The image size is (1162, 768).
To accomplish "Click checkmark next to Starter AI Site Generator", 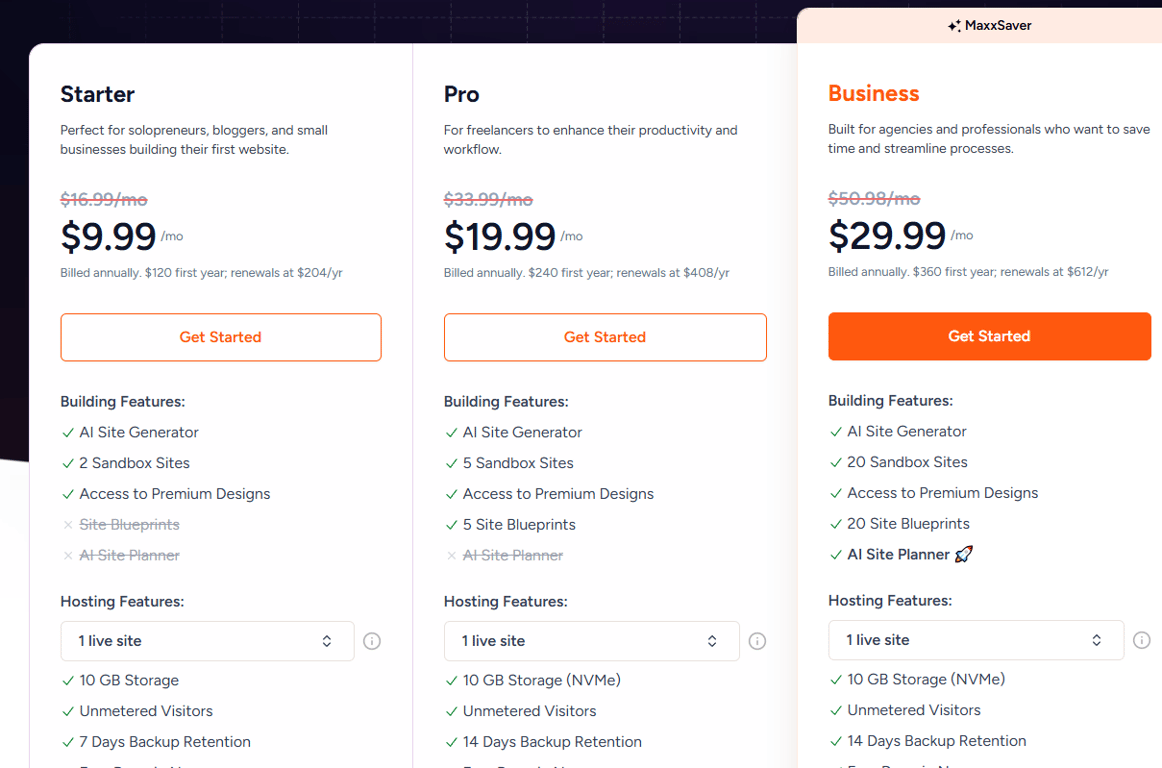I will click(68, 433).
